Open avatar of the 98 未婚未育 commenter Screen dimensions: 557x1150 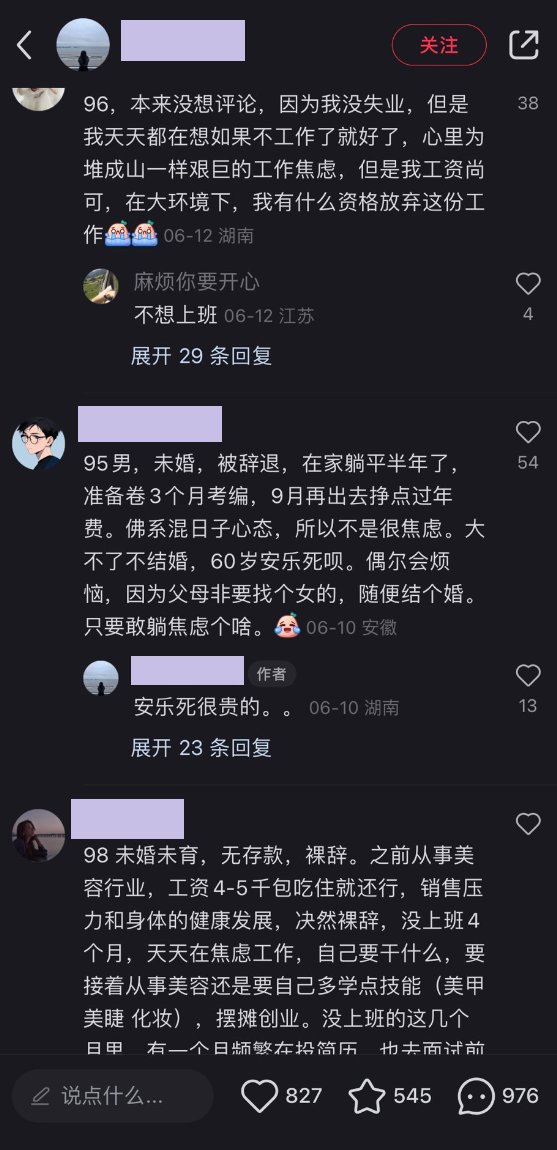click(39, 835)
